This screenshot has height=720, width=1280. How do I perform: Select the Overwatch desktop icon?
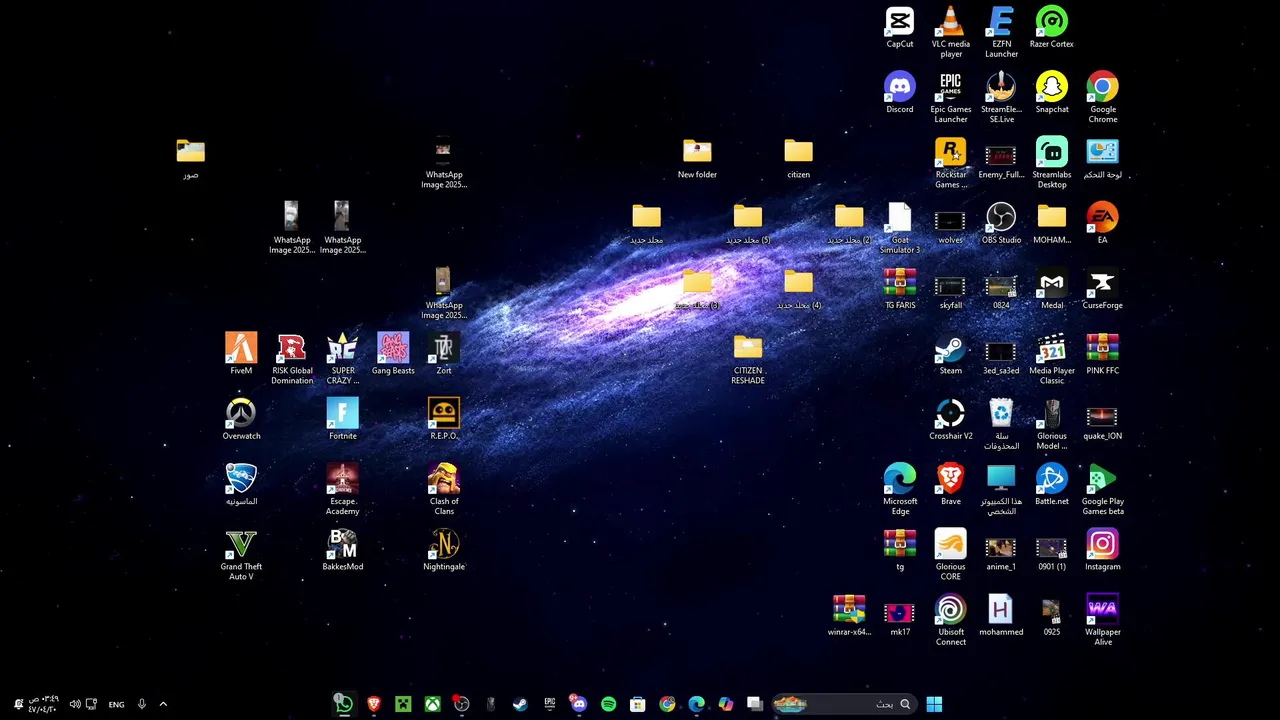coord(241,419)
